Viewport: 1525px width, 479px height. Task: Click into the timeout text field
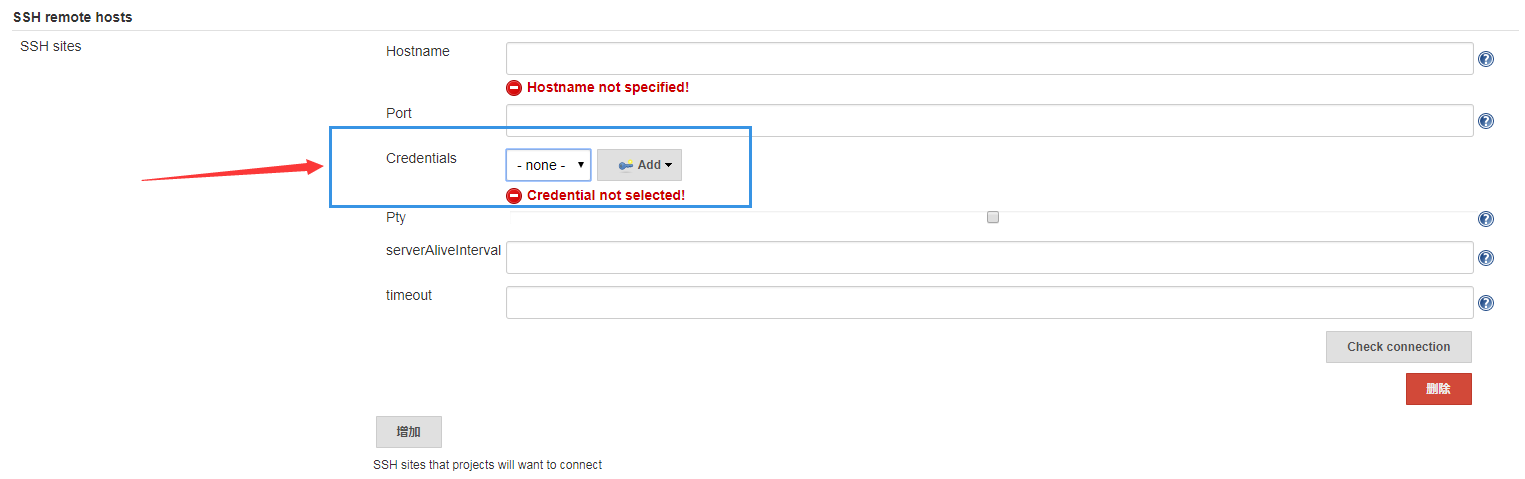[x=989, y=302]
